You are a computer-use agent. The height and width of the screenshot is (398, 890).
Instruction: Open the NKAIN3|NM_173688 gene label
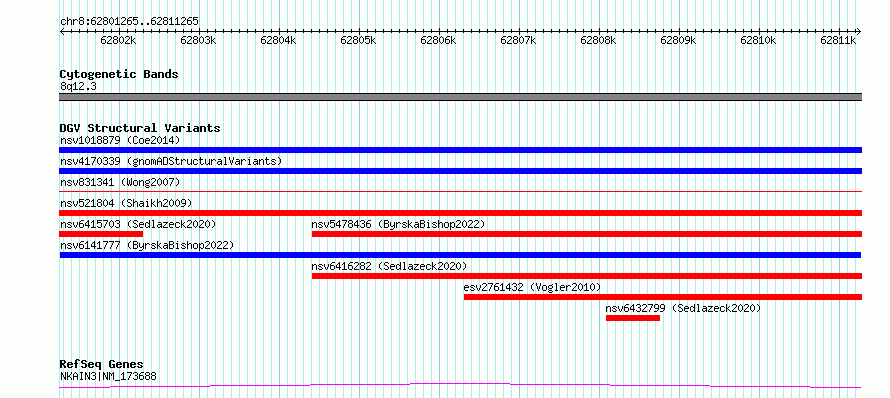[108, 376]
